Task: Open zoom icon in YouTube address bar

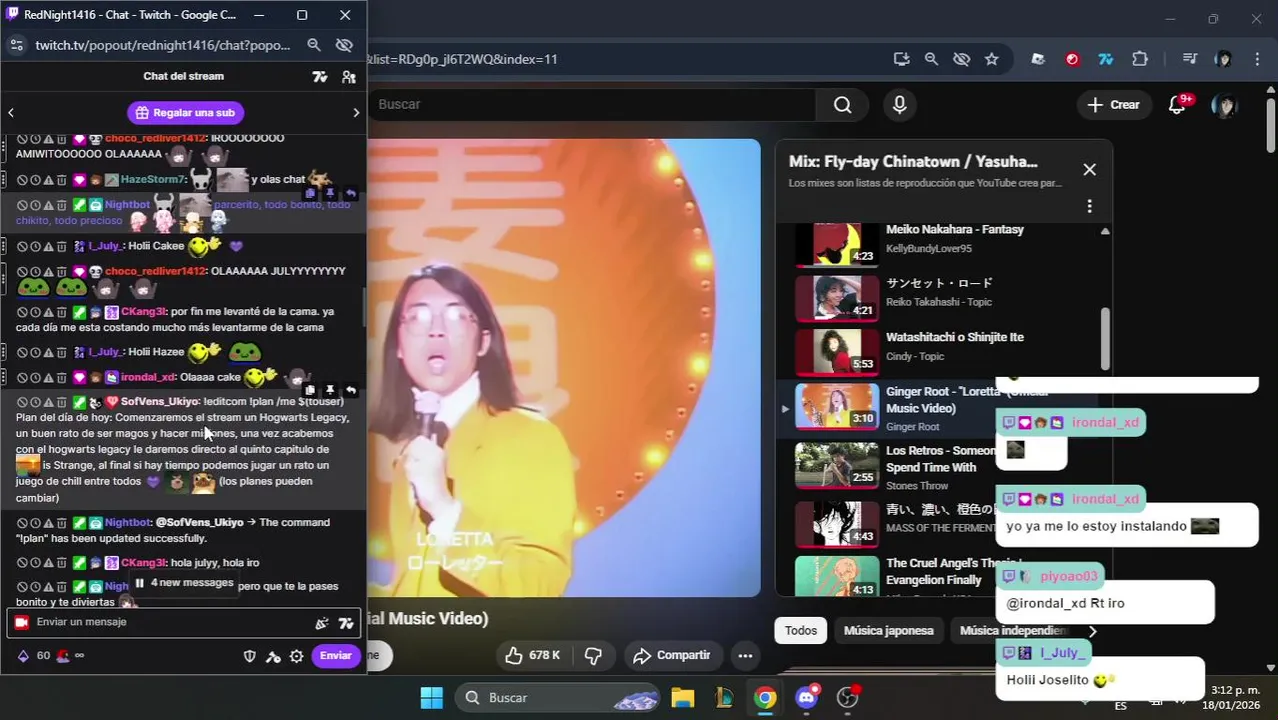Action: pos(931,59)
